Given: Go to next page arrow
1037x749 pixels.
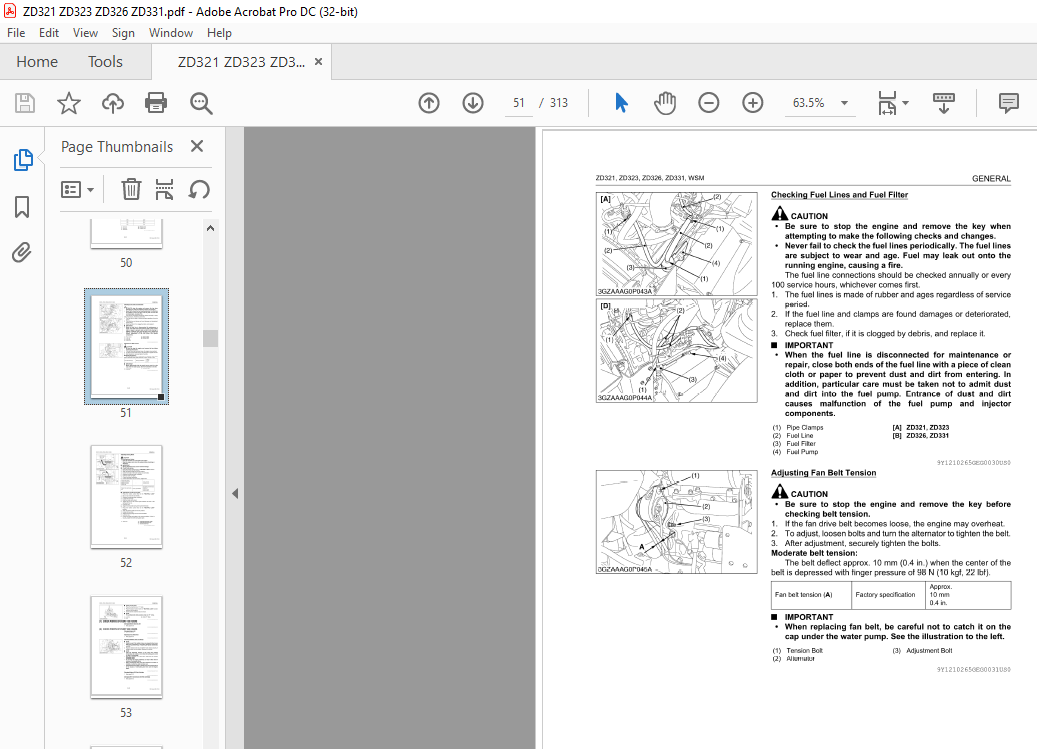Looking at the screenshot, I should [472, 103].
